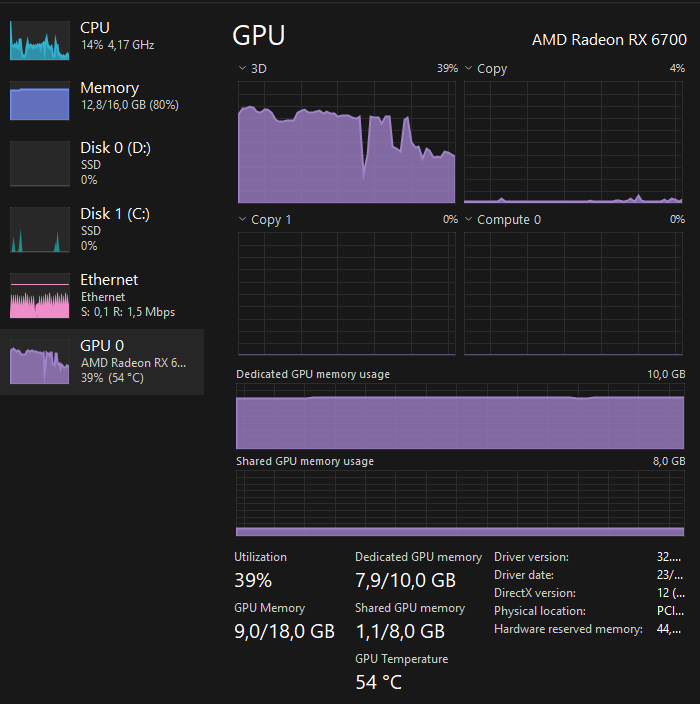Click the '44,...' hardware reserved memory value

coord(669,629)
